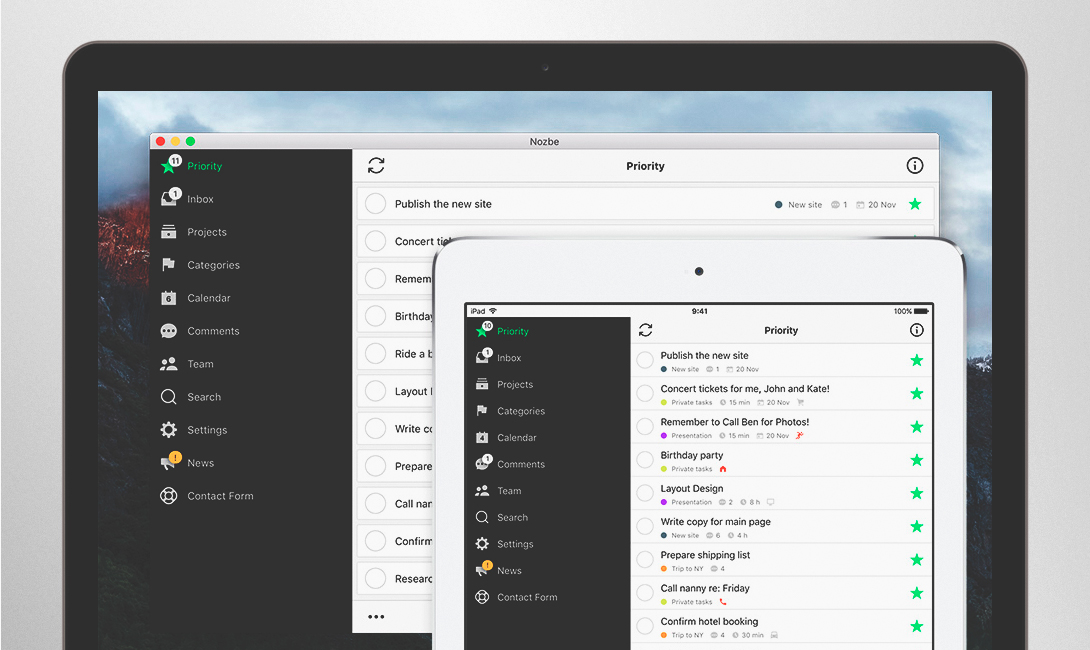Toggle star for 'Confirm hotel booking' on iPad

[917, 626]
